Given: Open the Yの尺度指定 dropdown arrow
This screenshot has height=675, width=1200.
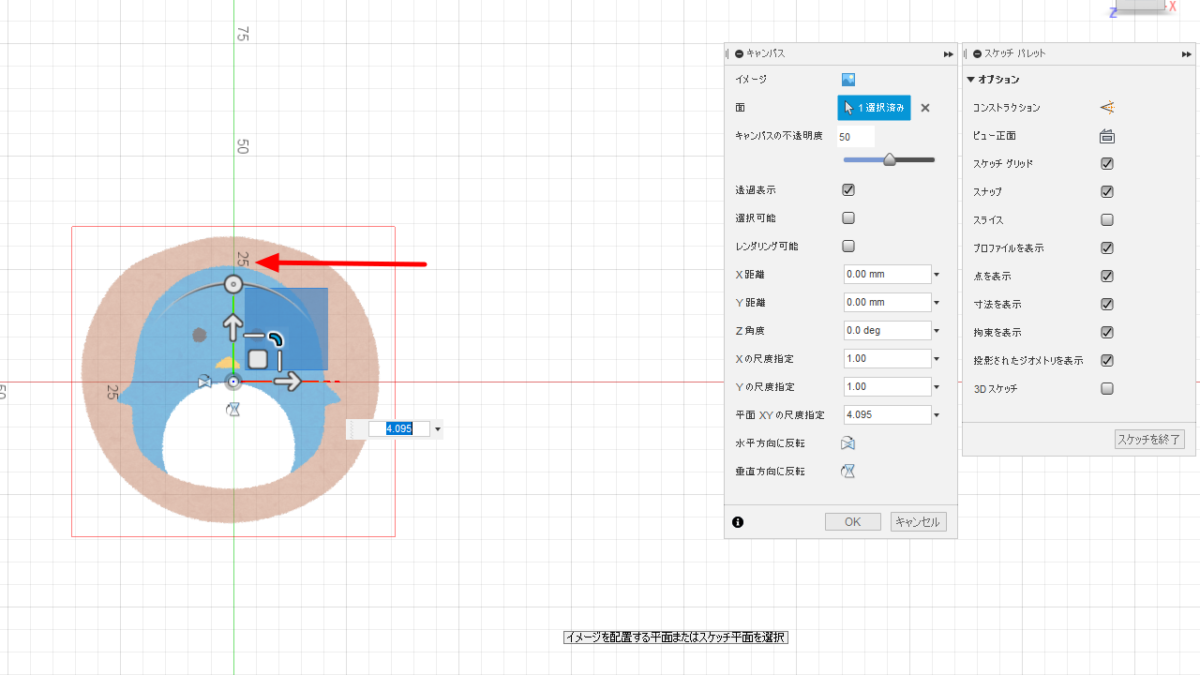Looking at the screenshot, I should point(937,386).
